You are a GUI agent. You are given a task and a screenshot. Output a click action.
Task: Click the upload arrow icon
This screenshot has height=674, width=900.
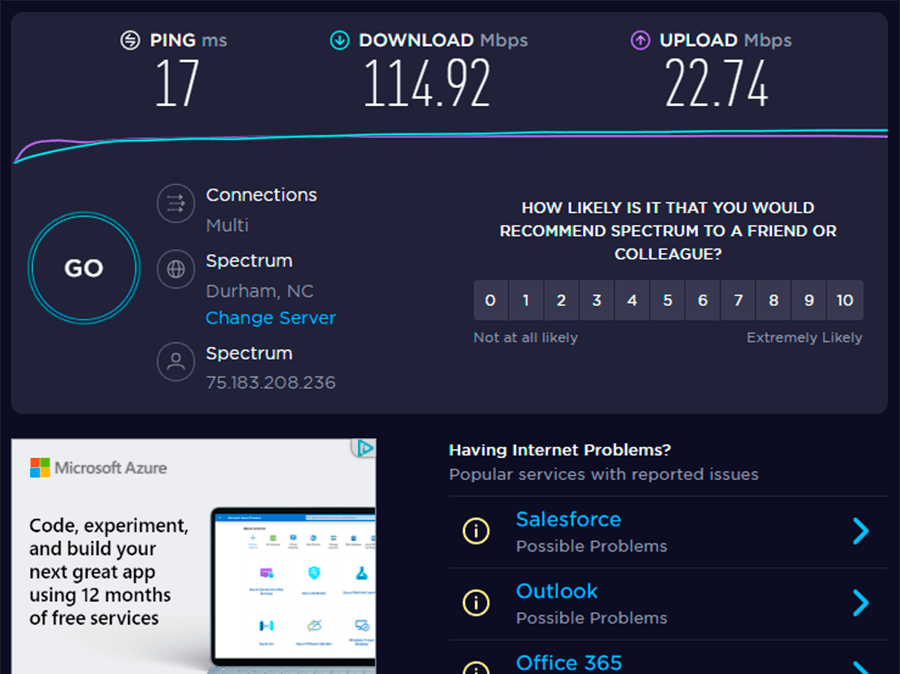tap(641, 40)
